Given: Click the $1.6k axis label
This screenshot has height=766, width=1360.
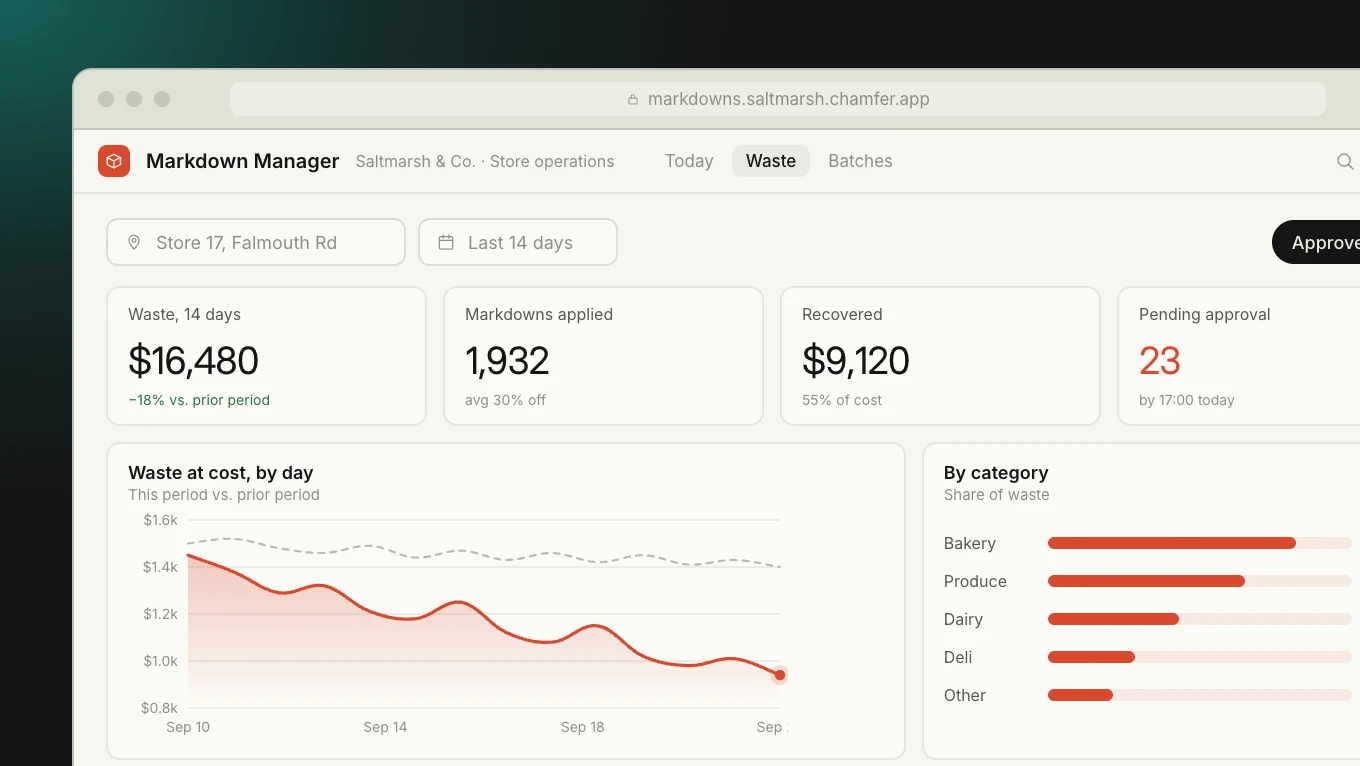Looking at the screenshot, I should pyautogui.click(x=160, y=520).
